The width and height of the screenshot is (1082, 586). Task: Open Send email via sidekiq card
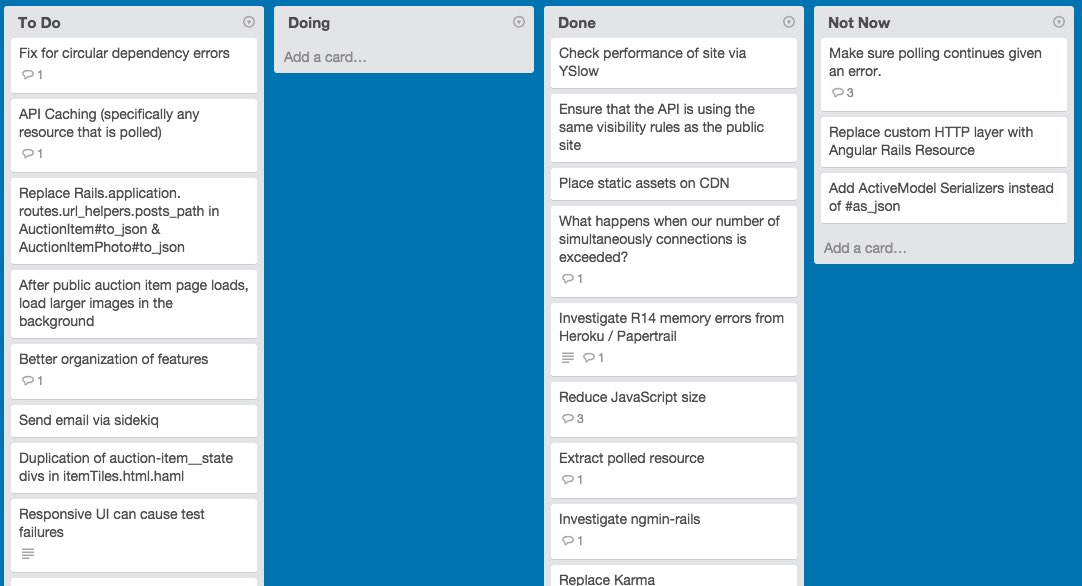coord(134,420)
